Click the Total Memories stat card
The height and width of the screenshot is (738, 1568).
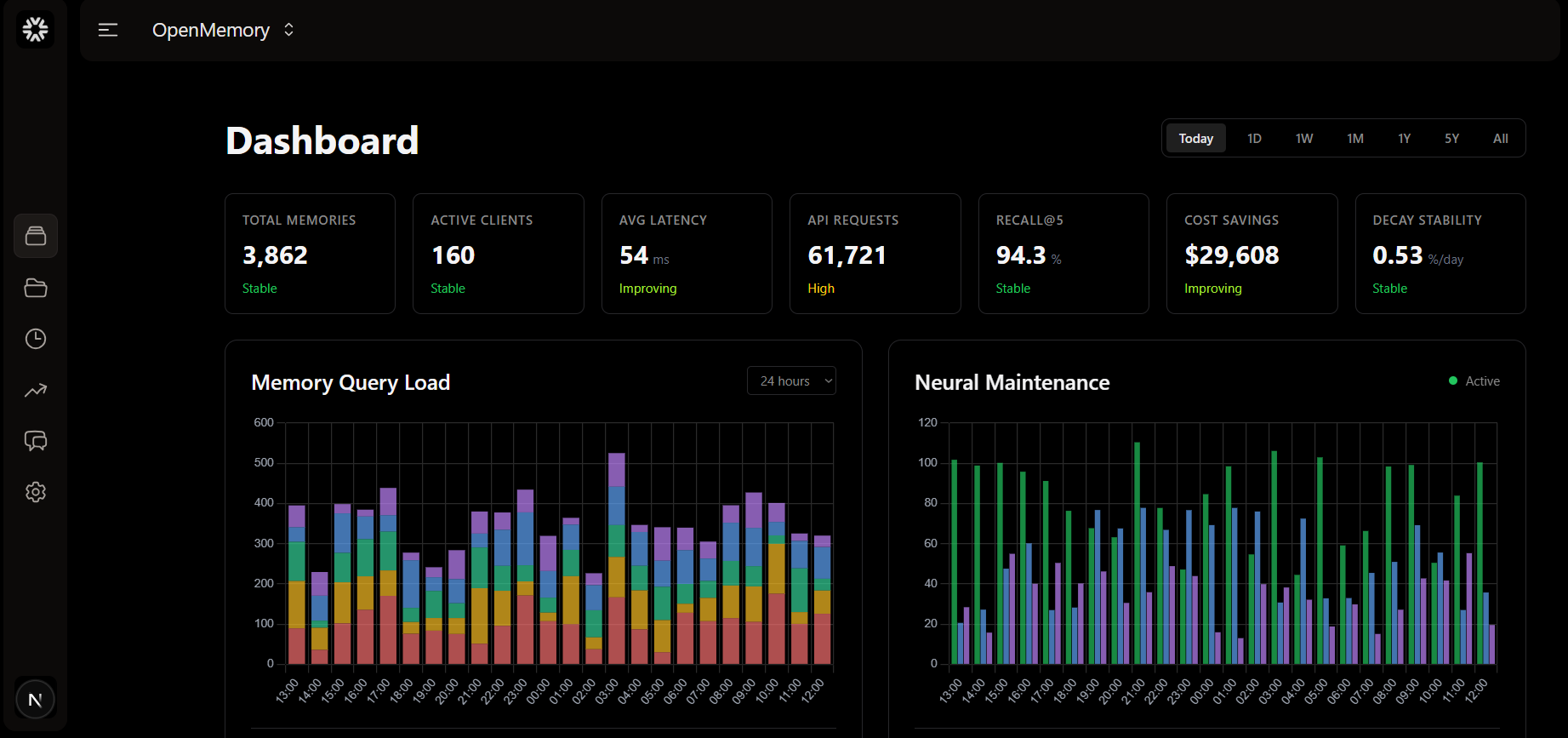coord(310,254)
